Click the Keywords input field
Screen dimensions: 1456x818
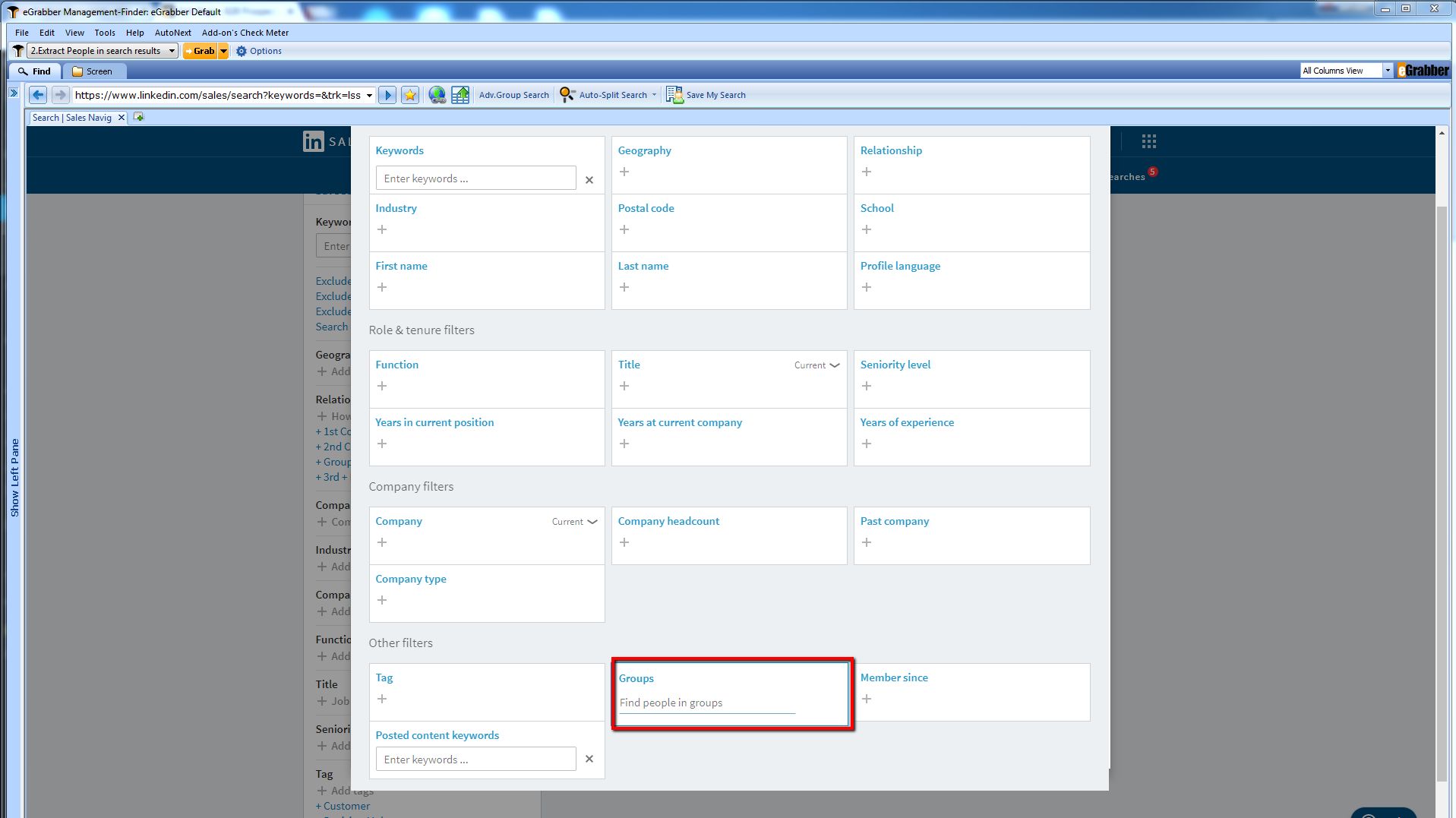[475, 178]
